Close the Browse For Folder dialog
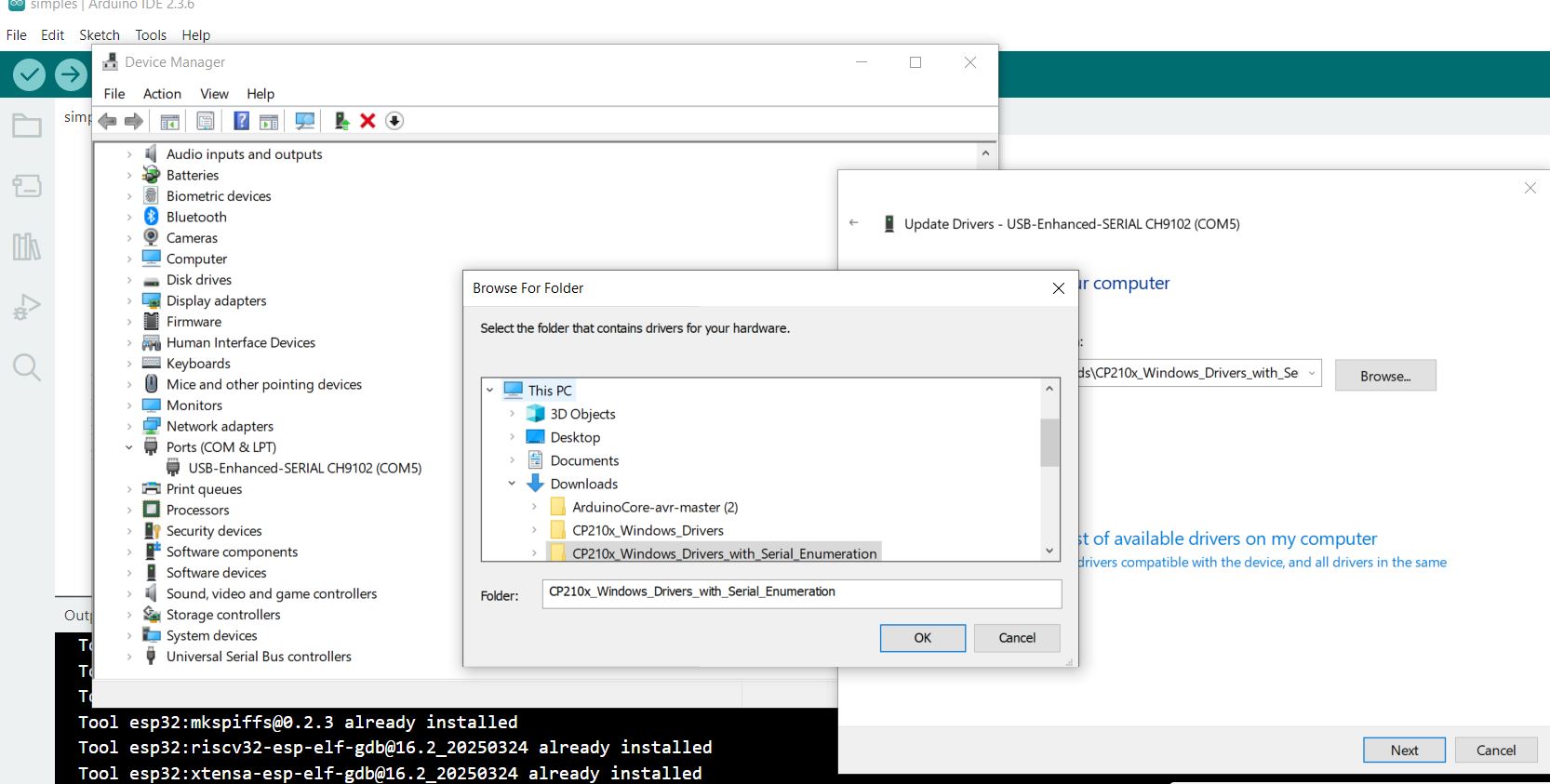The height and width of the screenshot is (784, 1550). [1058, 288]
